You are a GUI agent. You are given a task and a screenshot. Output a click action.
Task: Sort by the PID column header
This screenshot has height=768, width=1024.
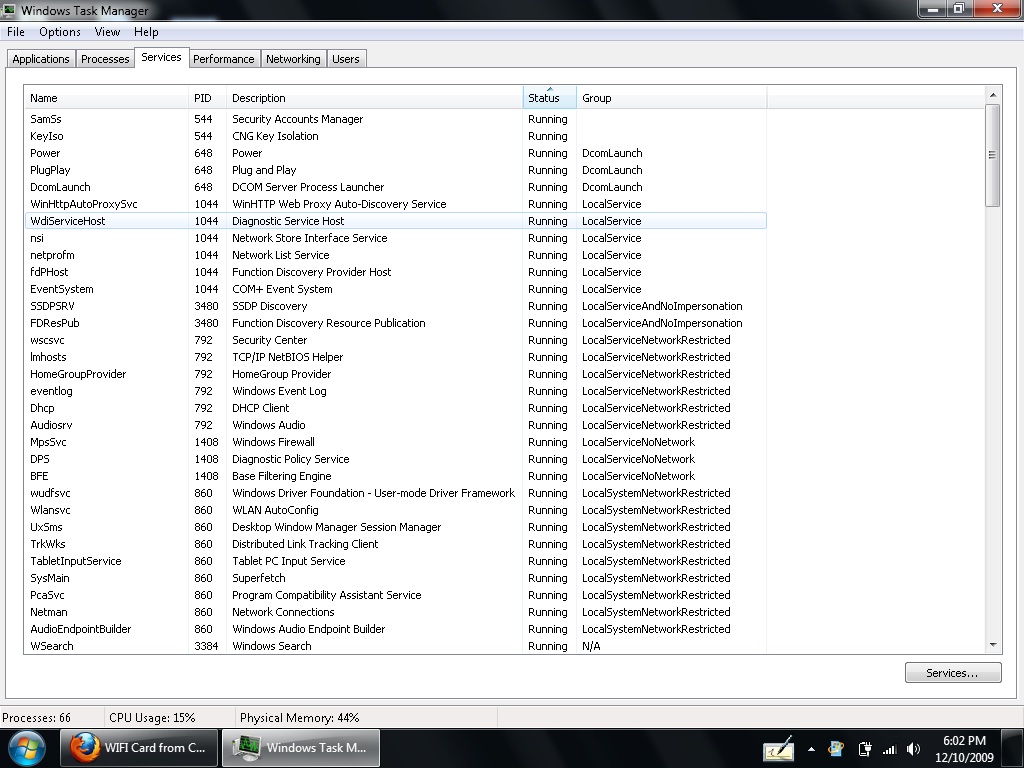pyautogui.click(x=207, y=98)
